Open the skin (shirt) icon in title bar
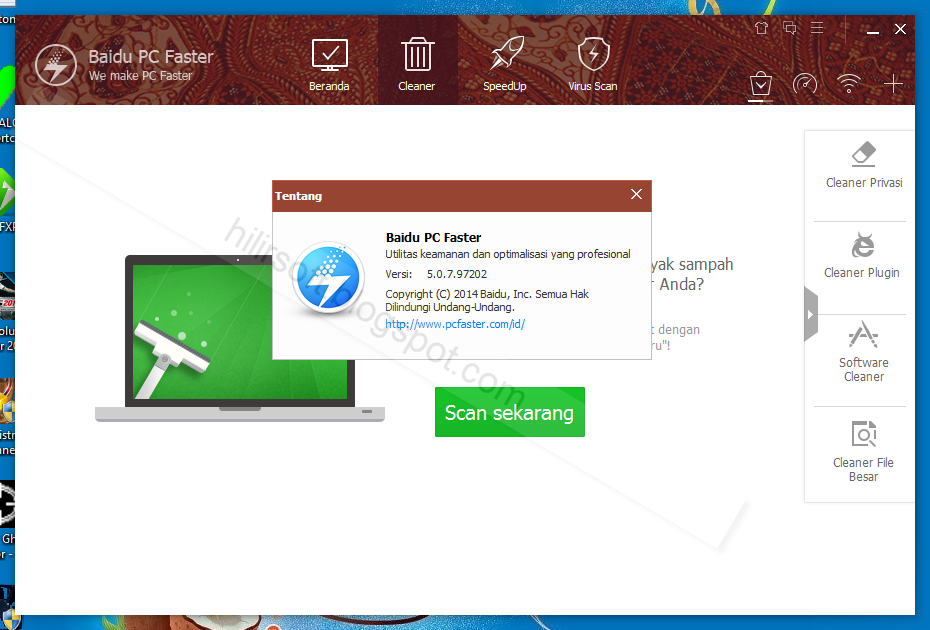The image size is (930, 630). (762, 28)
